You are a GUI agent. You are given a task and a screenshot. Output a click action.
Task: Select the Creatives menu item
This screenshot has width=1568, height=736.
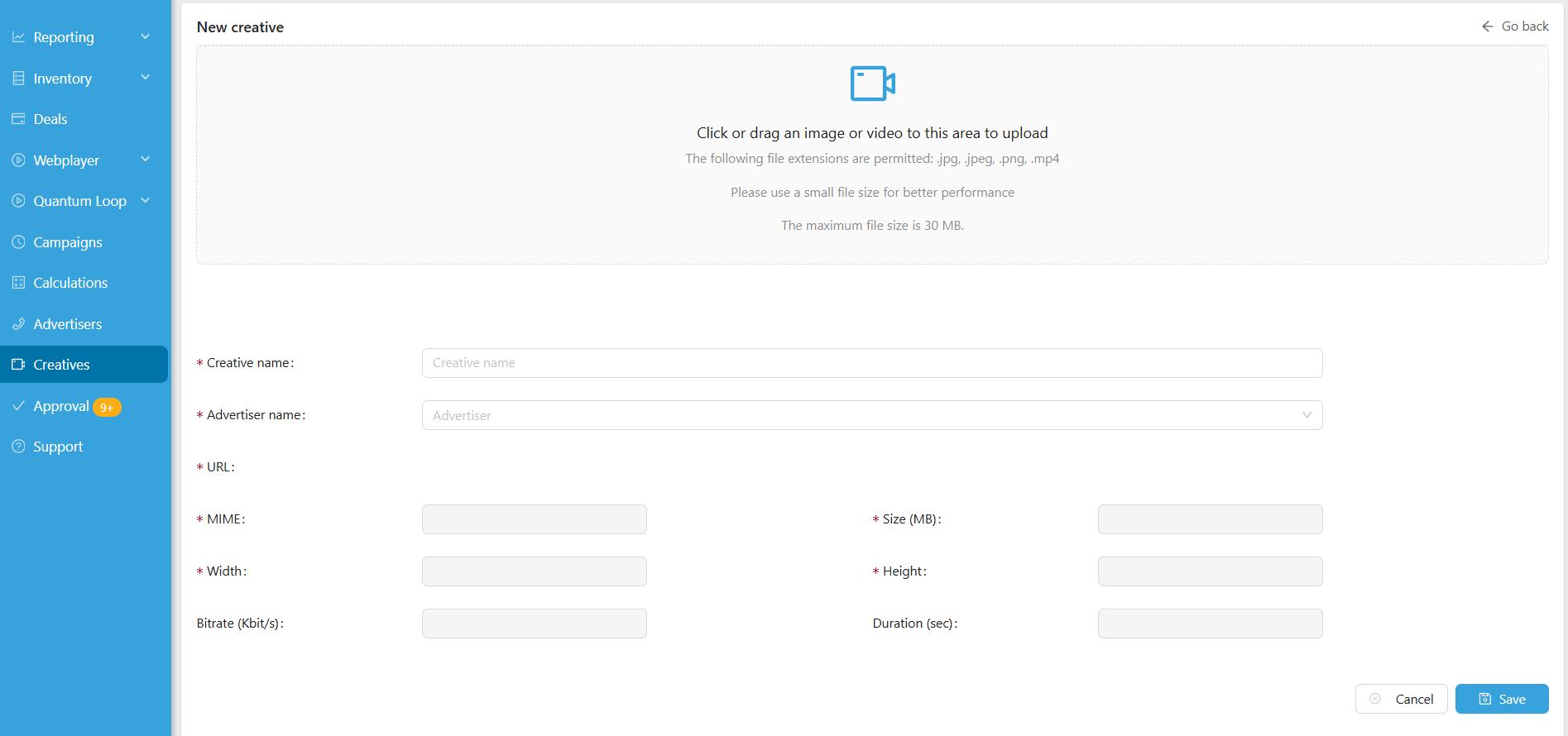pyautogui.click(x=61, y=365)
